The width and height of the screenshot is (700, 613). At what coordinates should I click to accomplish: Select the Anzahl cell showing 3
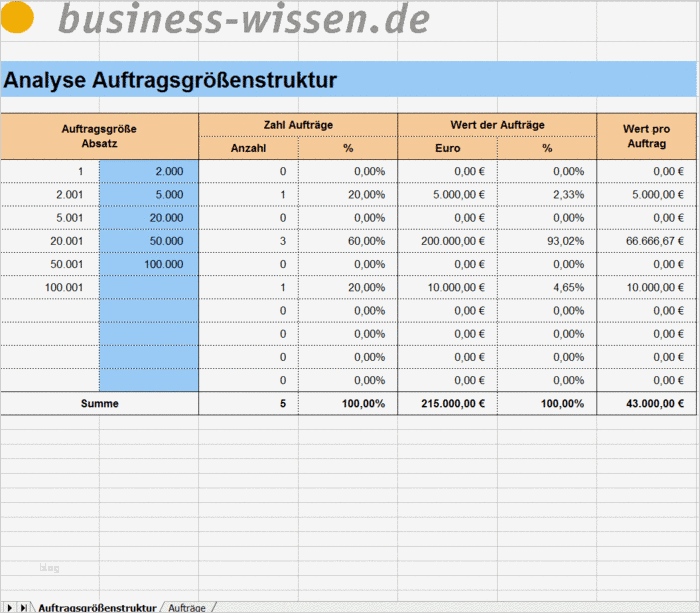249,241
